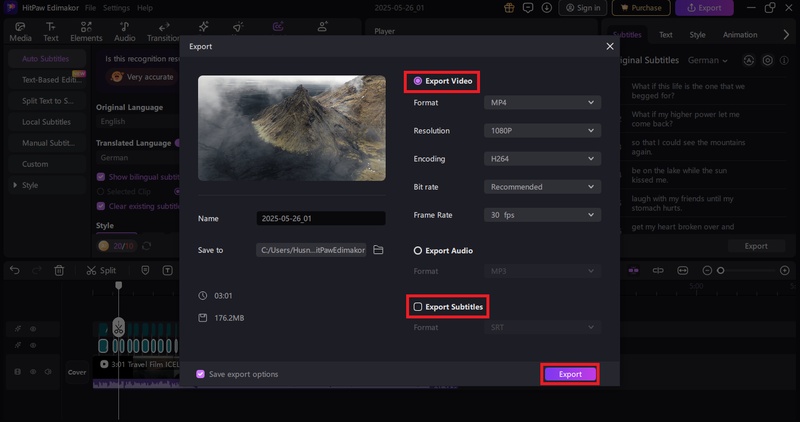Click the right panel tabs next arrow

point(786,35)
